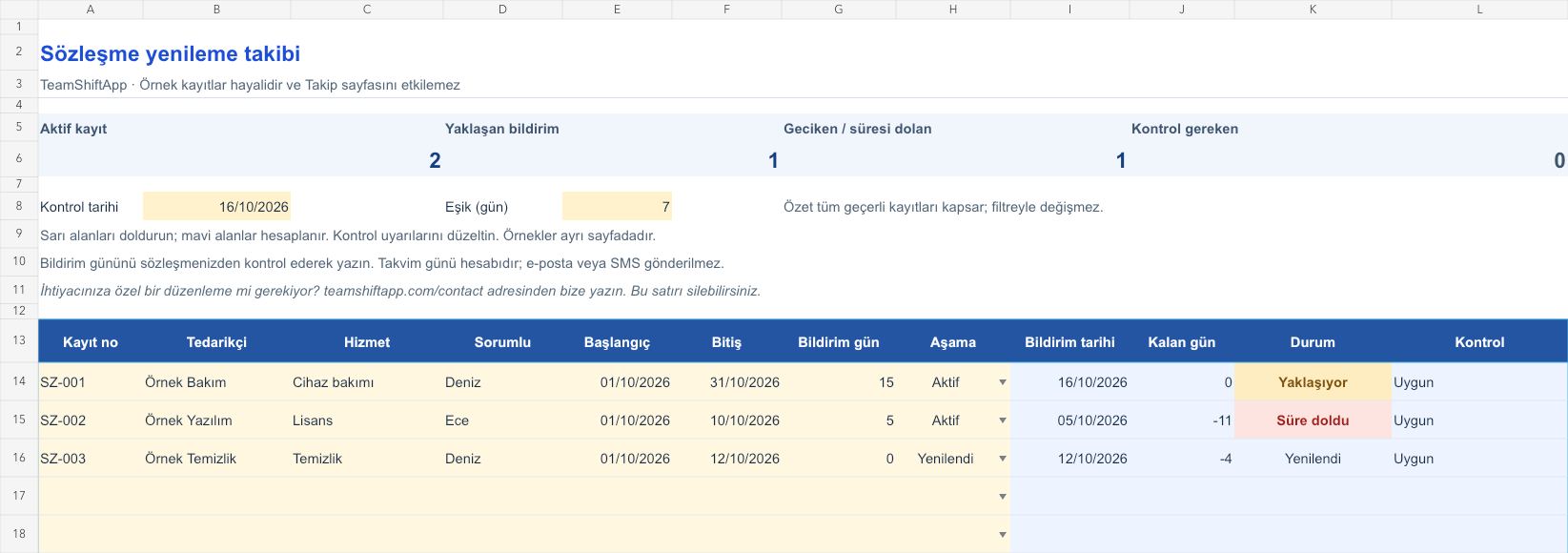Click the 'Örnek Temizlik' supplier cell
Screen dimensions: 1568x553
pos(216,459)
